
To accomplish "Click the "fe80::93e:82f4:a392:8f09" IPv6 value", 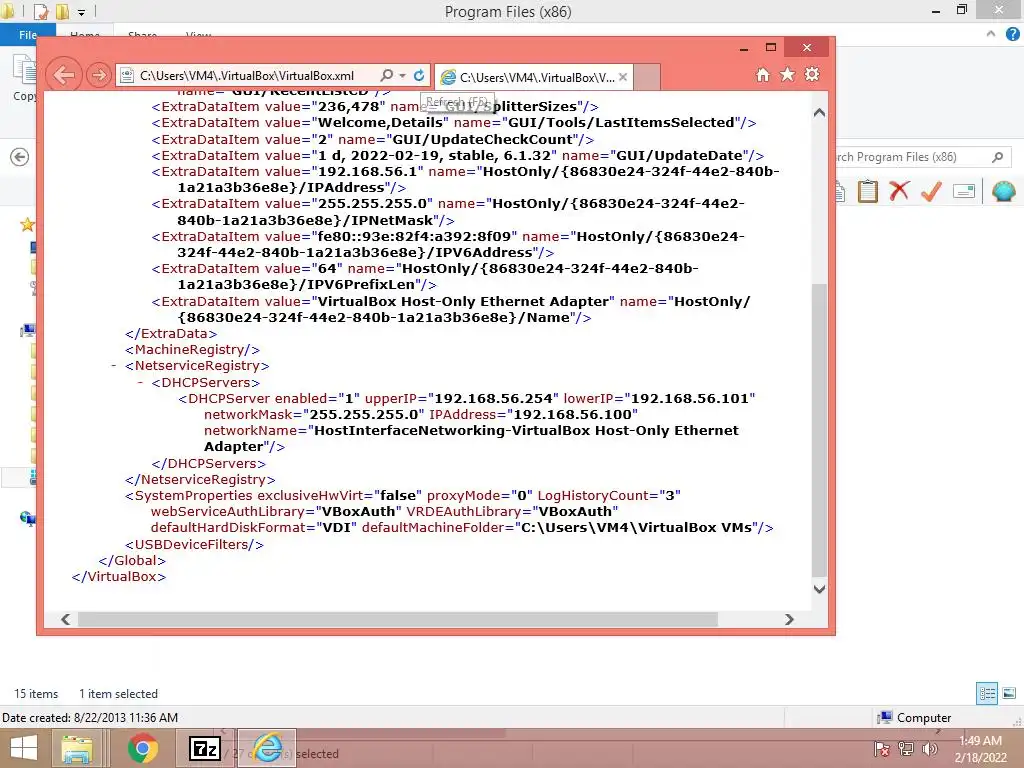I will (417, 236).
